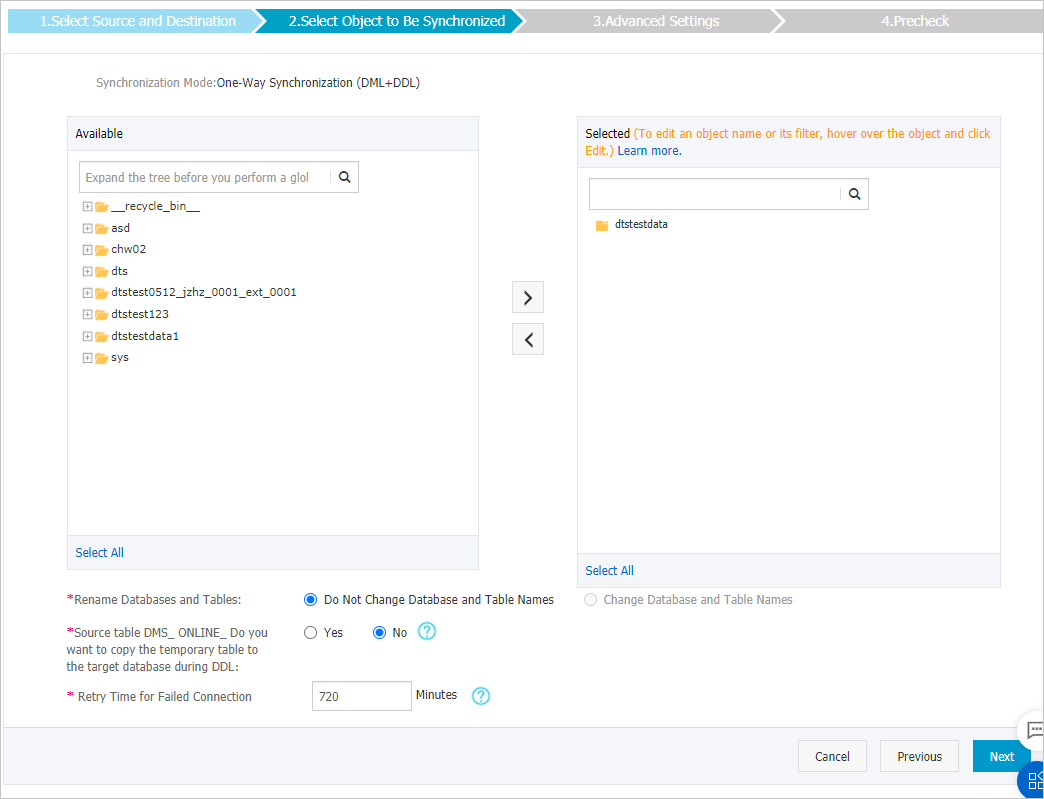
Task: Expand the __recycle_bin__ tree node
Action: coord(87,206)
